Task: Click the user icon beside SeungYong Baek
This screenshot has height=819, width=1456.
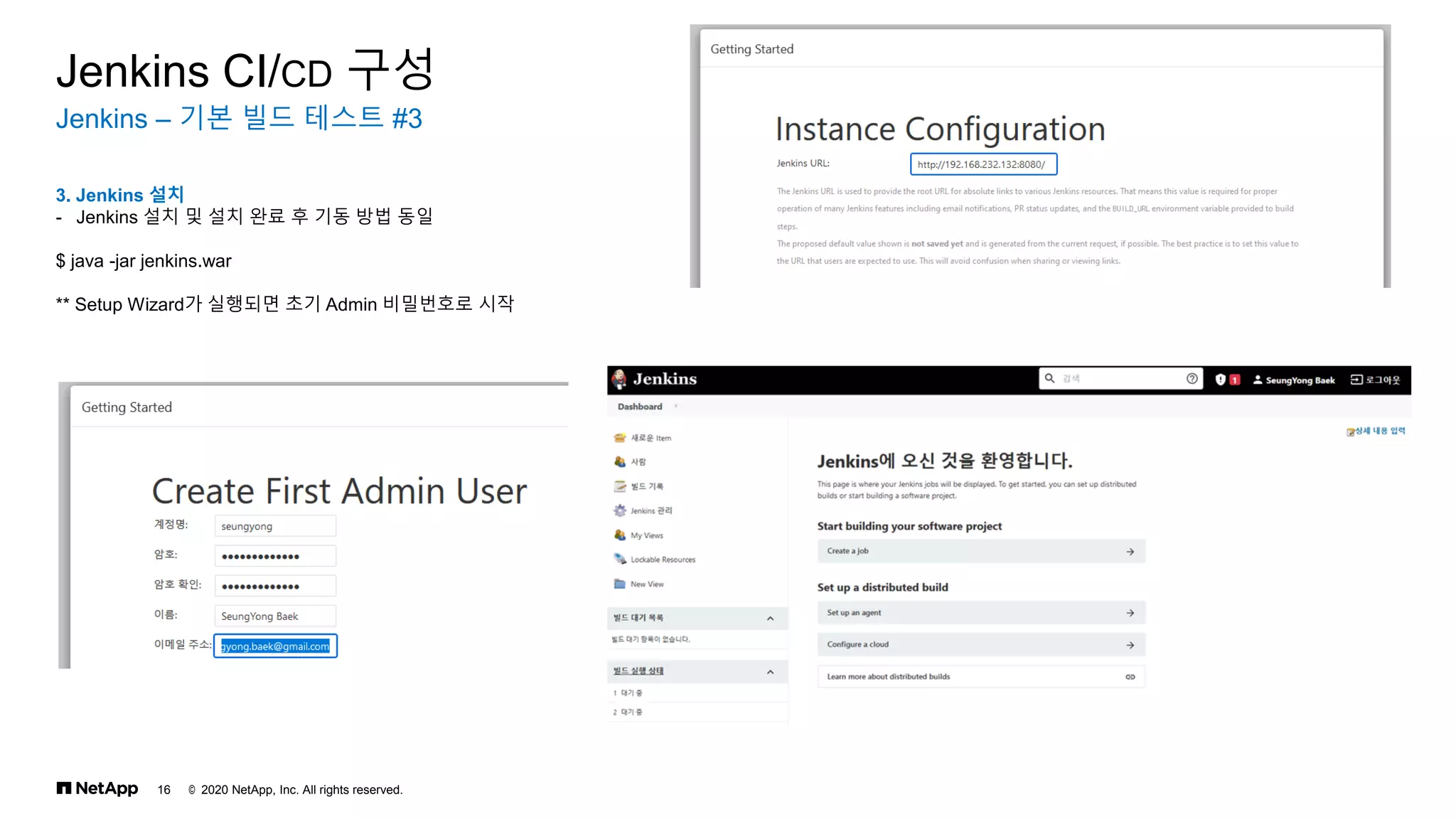Action: [x=1258, y=380]
